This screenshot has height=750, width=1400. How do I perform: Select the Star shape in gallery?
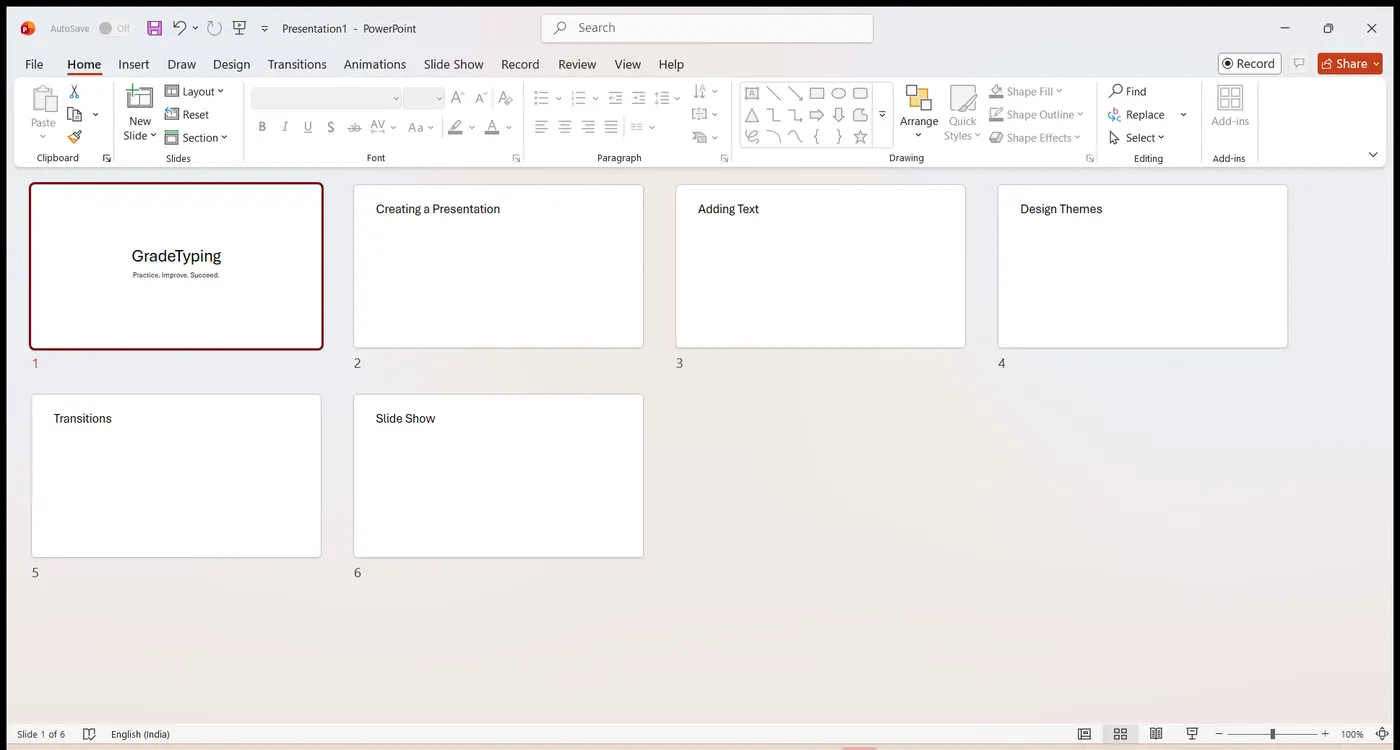[x=860, y=137]
